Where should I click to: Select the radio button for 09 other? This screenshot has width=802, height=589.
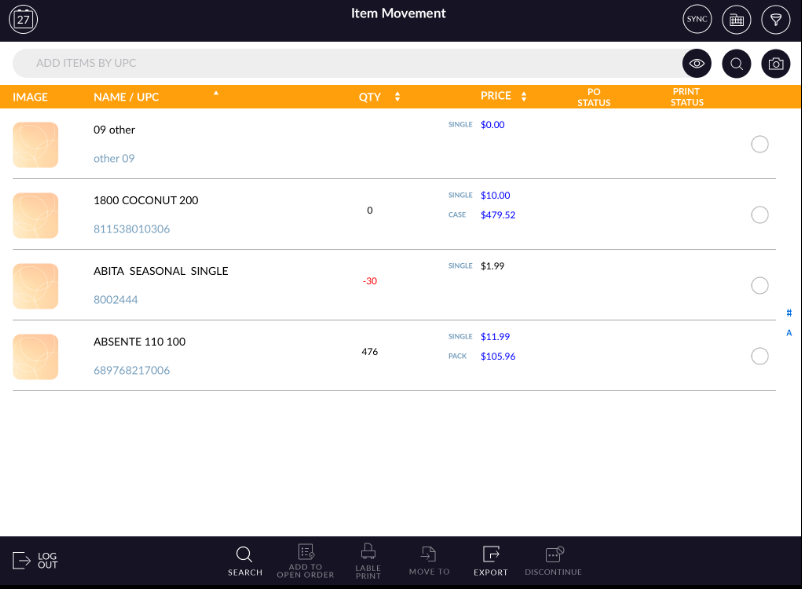(759, 144)
